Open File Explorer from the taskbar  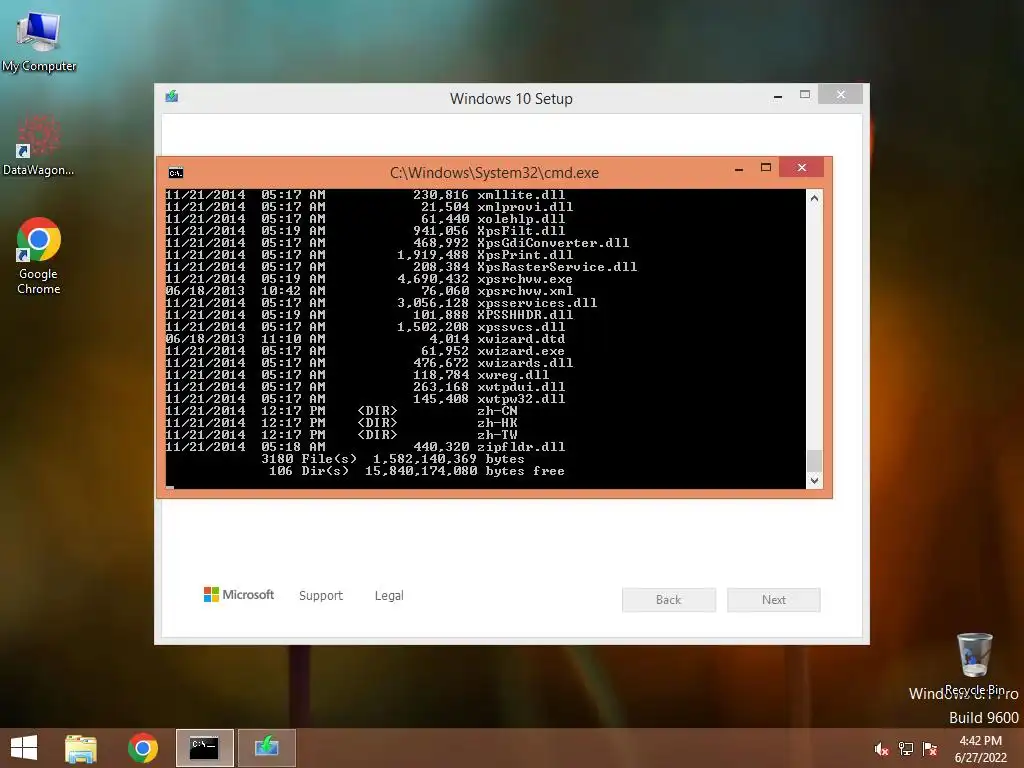(x=80, y=748)
